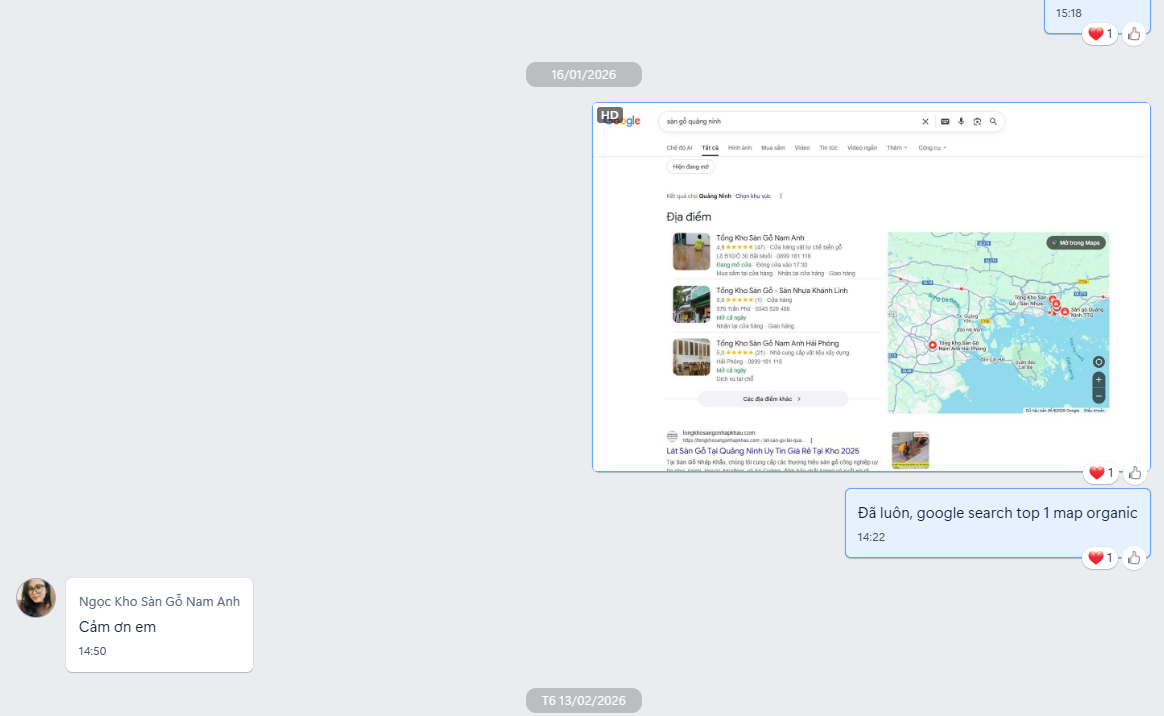Click the thumbs-up icon below the shared screenshot
Image resolution: width=1164 pixels, height=716 pixels.
click(1134, 473)
